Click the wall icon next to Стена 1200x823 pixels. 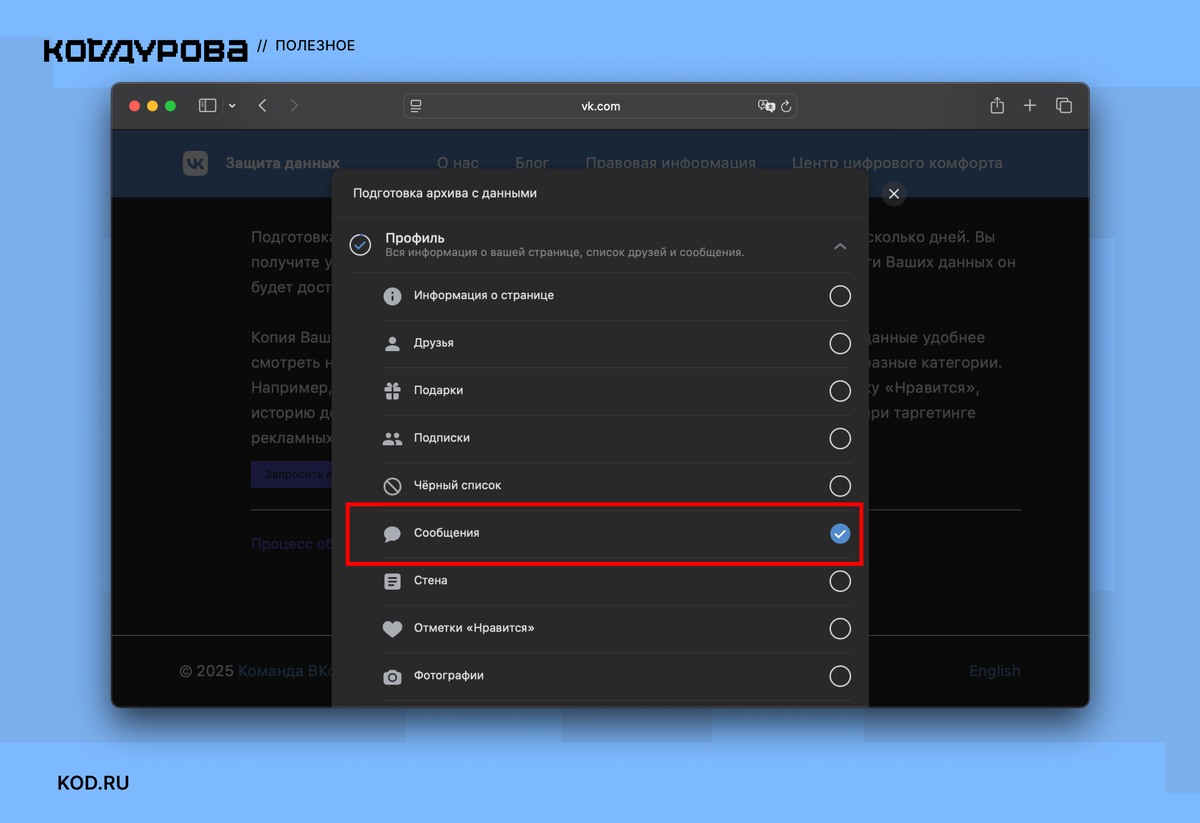point(392,581)
